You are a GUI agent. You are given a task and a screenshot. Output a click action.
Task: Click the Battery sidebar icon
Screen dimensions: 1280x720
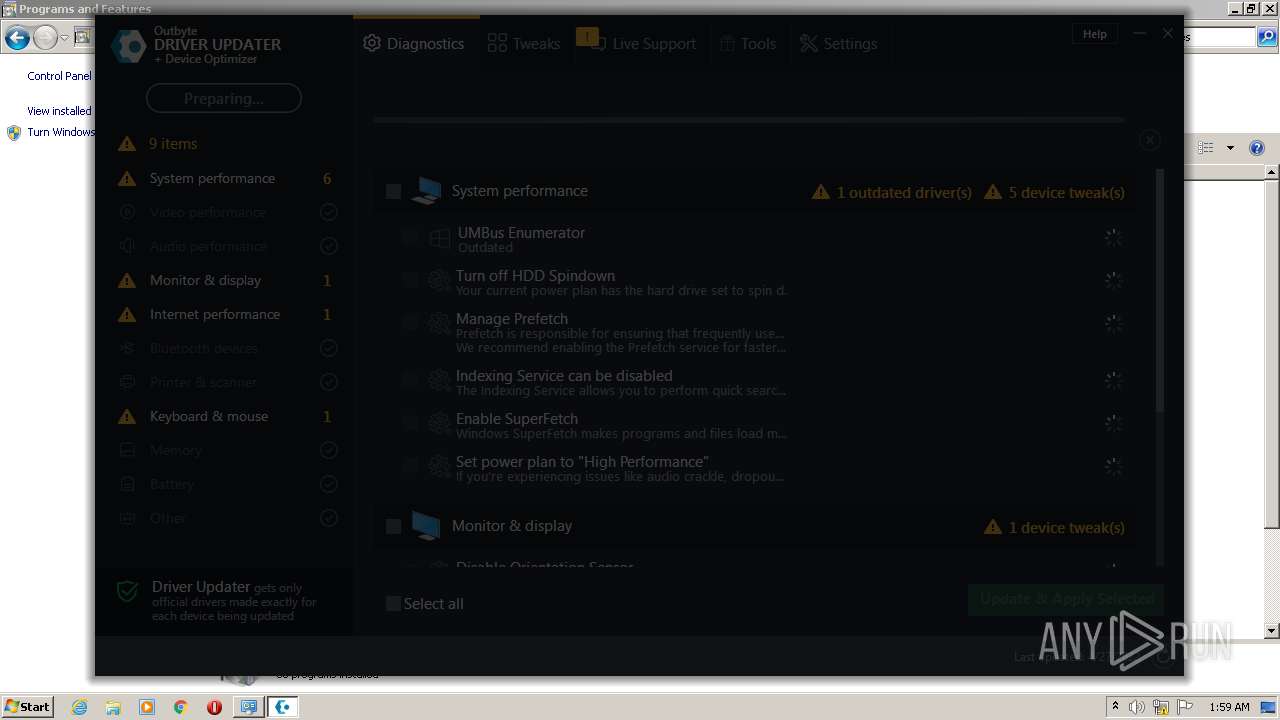coord(127,484)
